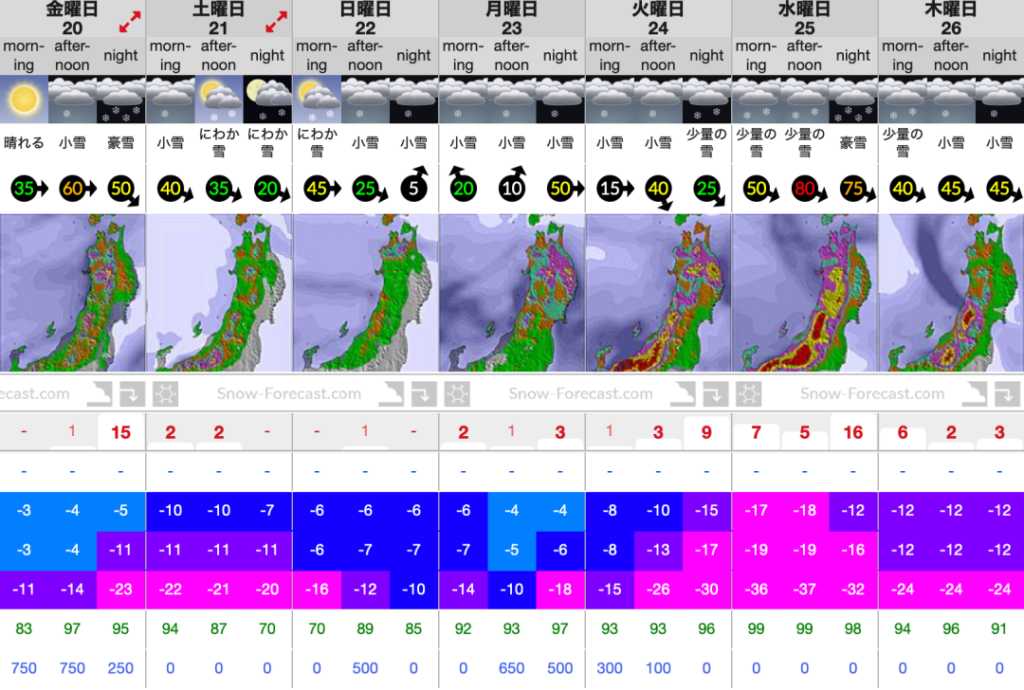Image resolution: width=1024 pixels, height=690 pixels.
Task: Select the Tuesday 24 day header
Action: click(x=658, y=18)
